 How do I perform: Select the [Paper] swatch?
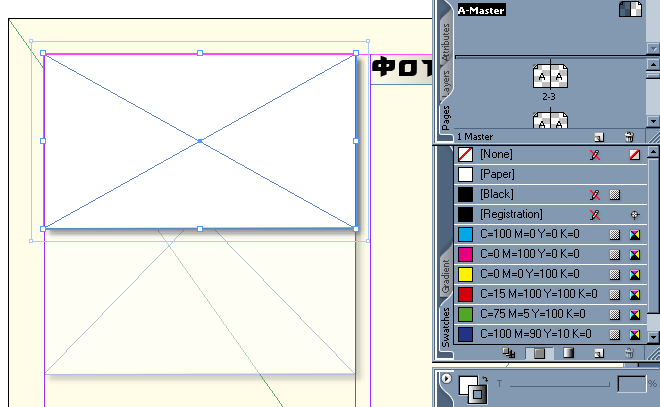point(550,174)
